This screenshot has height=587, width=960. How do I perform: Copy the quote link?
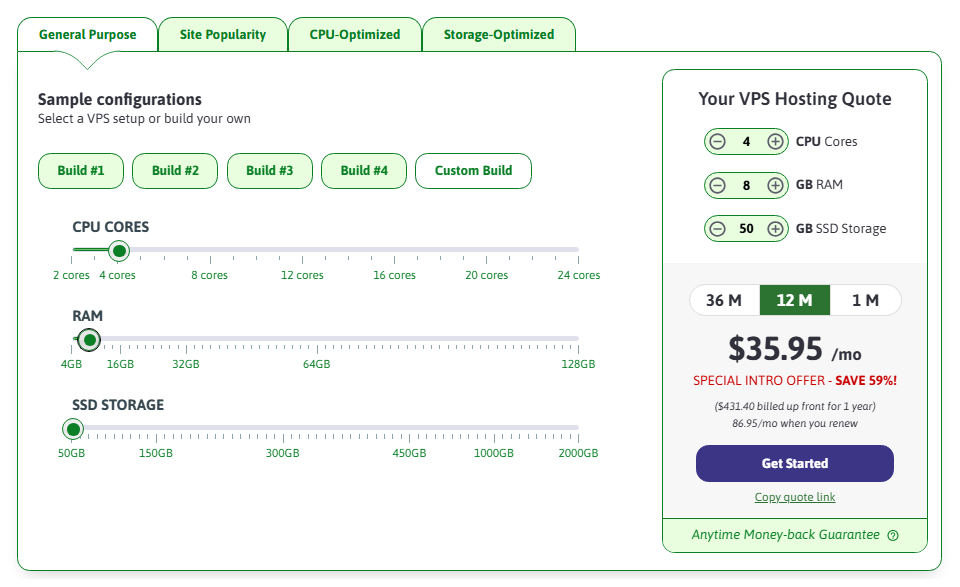795,497
